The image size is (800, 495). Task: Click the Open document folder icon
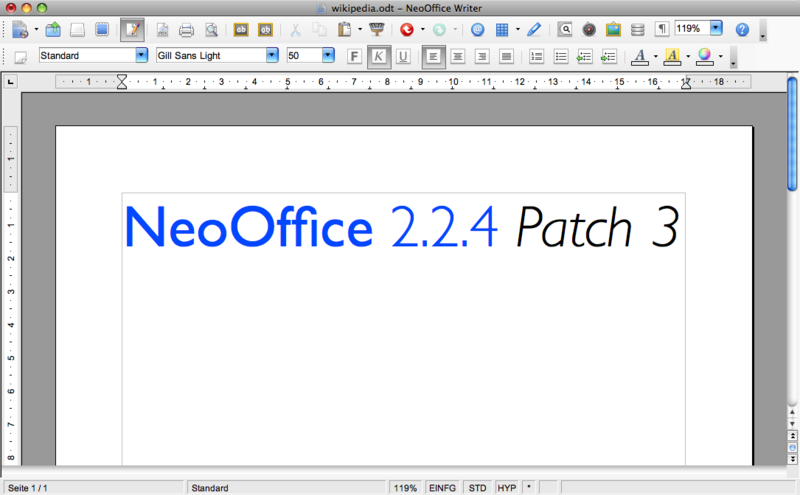click(53, 30)
